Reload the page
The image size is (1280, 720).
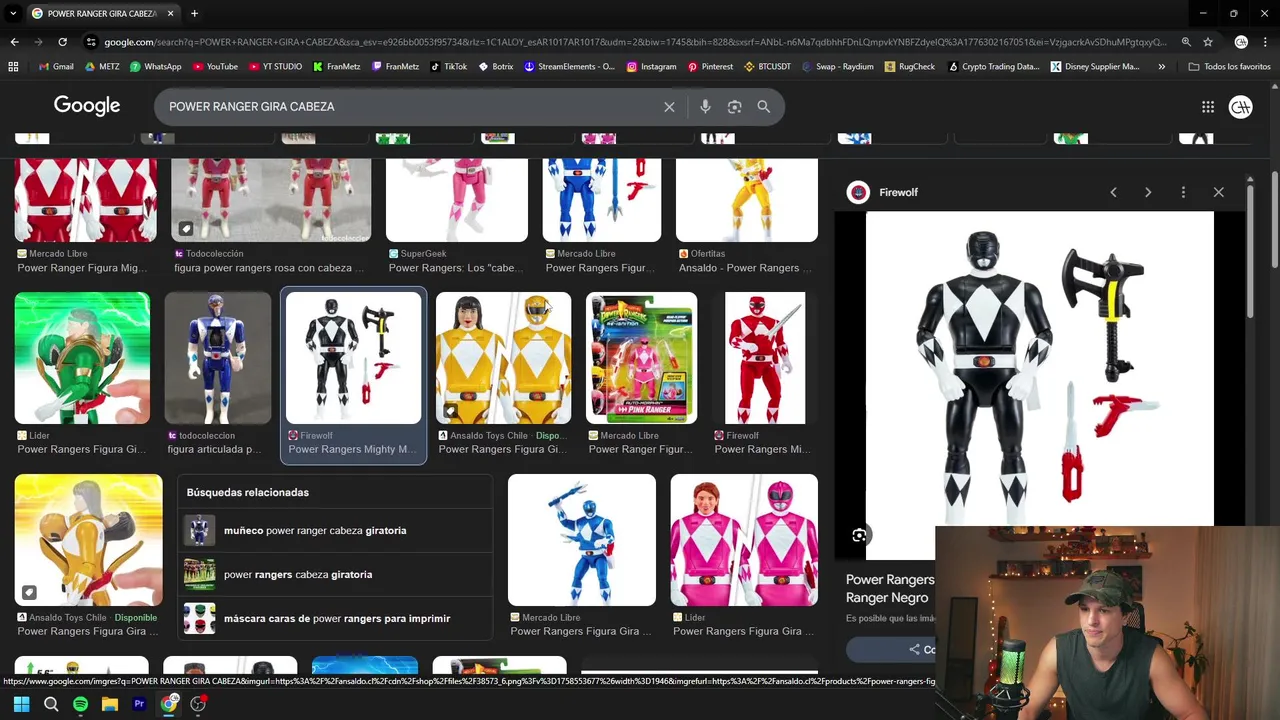[x=62, y=42]
